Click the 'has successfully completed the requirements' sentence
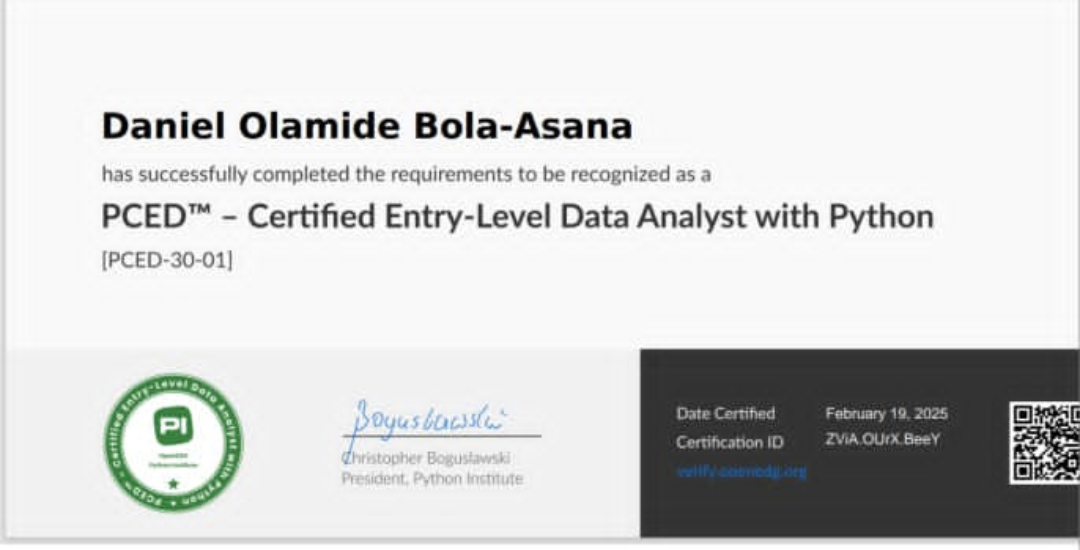 click(406, 175)
